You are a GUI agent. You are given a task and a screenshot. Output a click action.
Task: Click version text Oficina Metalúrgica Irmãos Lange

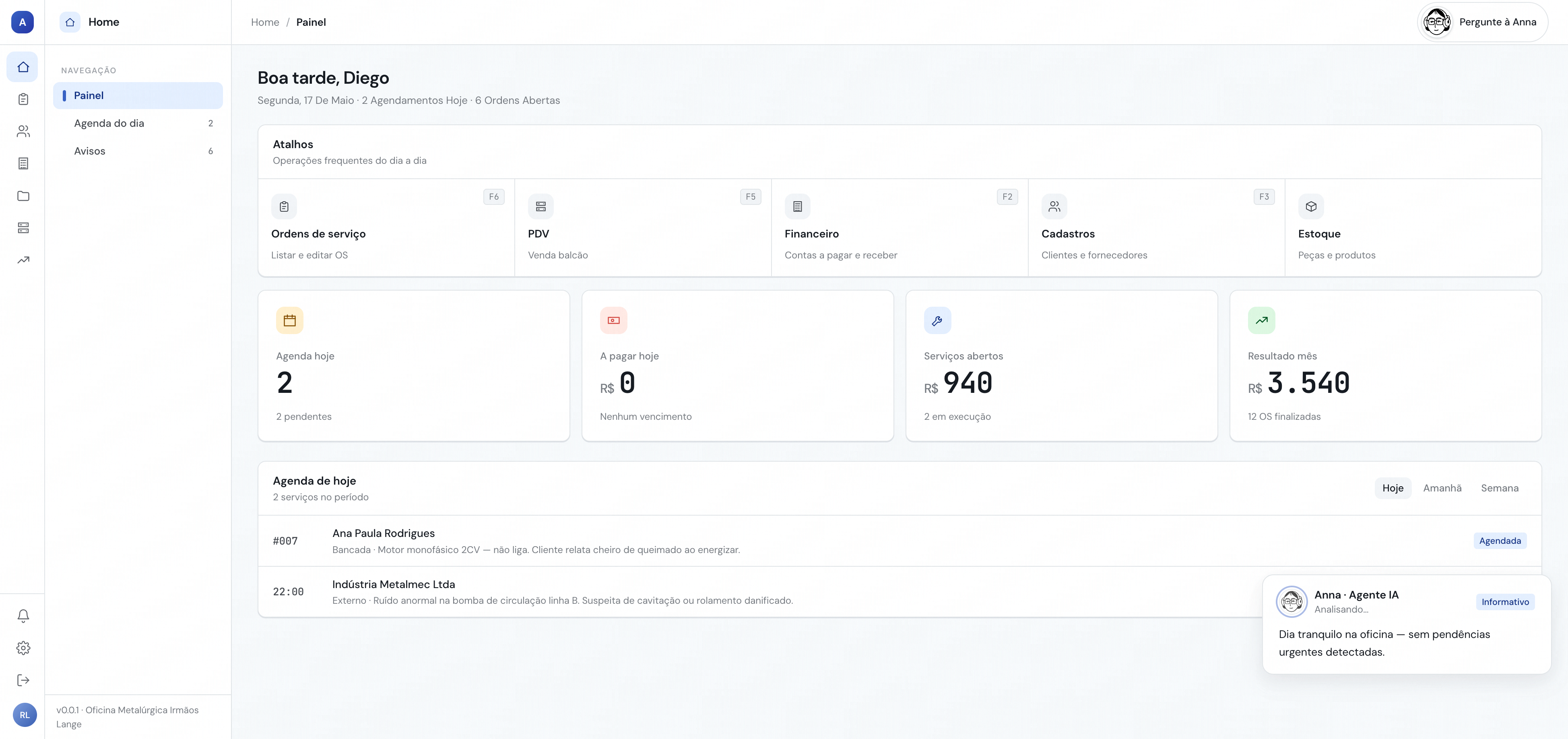pyautogui.click(x=127, y=717)
